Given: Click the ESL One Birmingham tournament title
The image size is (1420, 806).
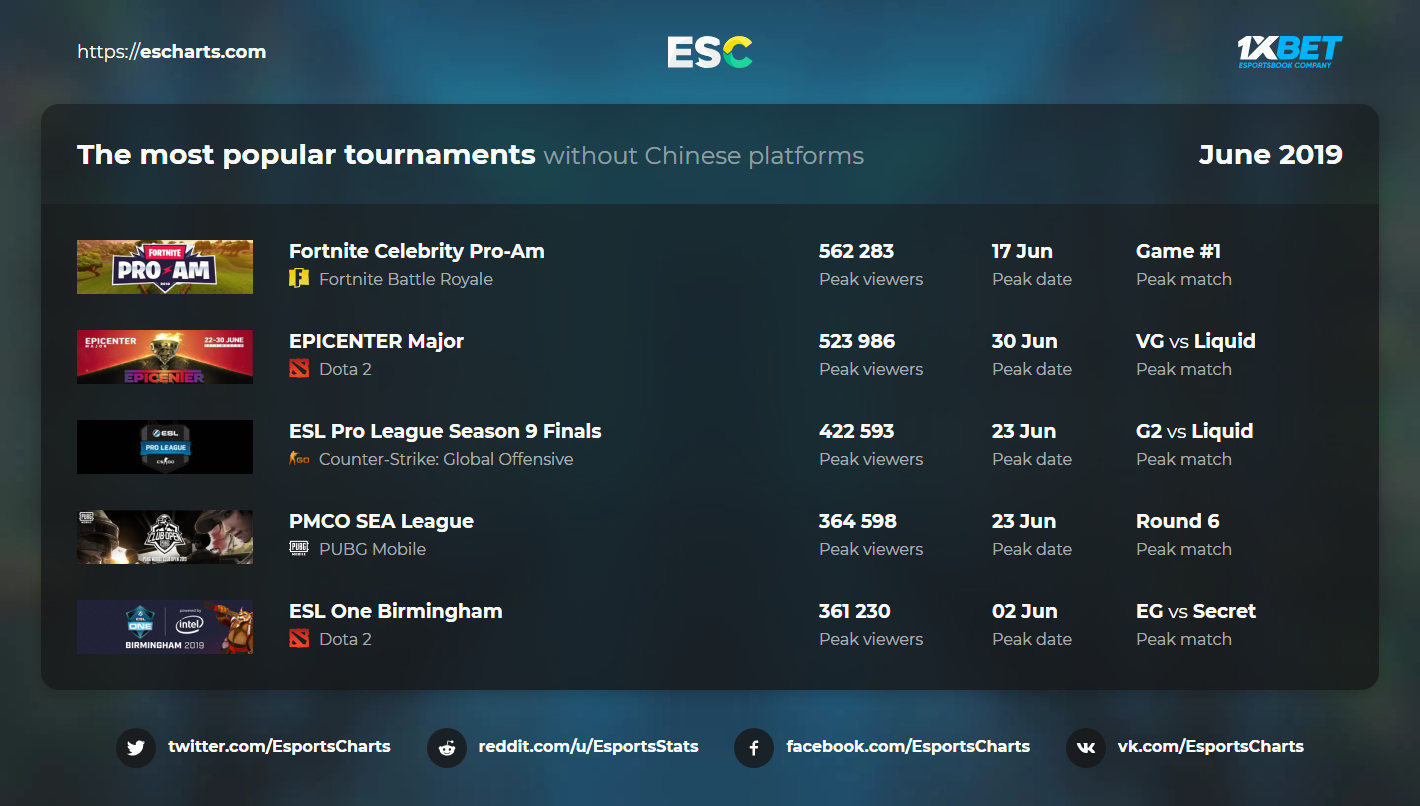Looking at the screenshot, I should [x=396, y=611].
